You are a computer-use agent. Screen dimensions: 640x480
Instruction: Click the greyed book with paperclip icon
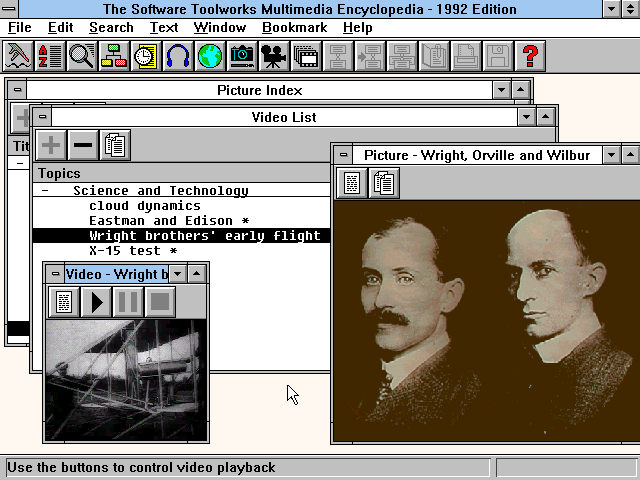(434, 56)
